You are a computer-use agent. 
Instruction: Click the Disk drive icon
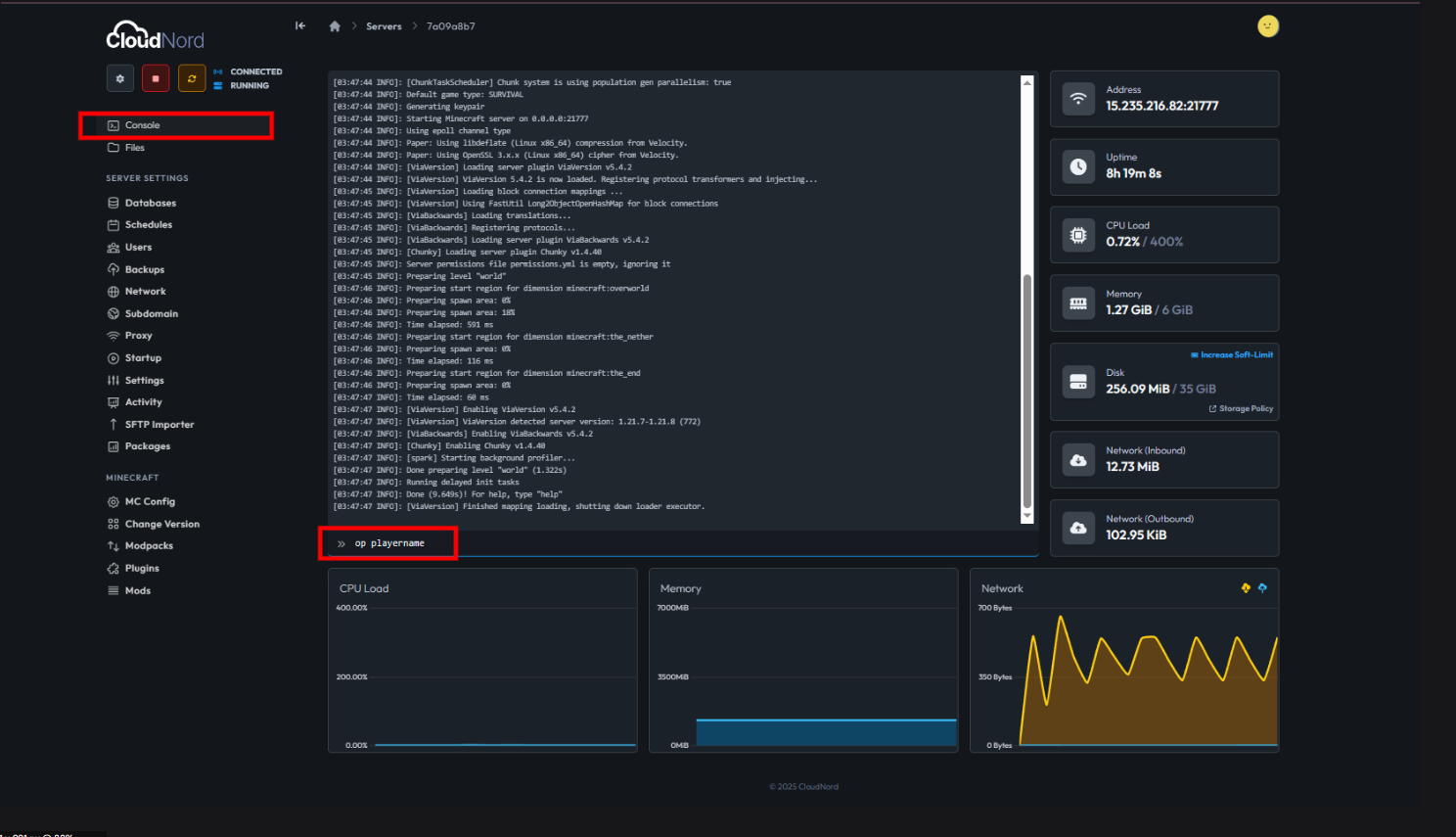pyautogui.click(x=1078, y=382)
